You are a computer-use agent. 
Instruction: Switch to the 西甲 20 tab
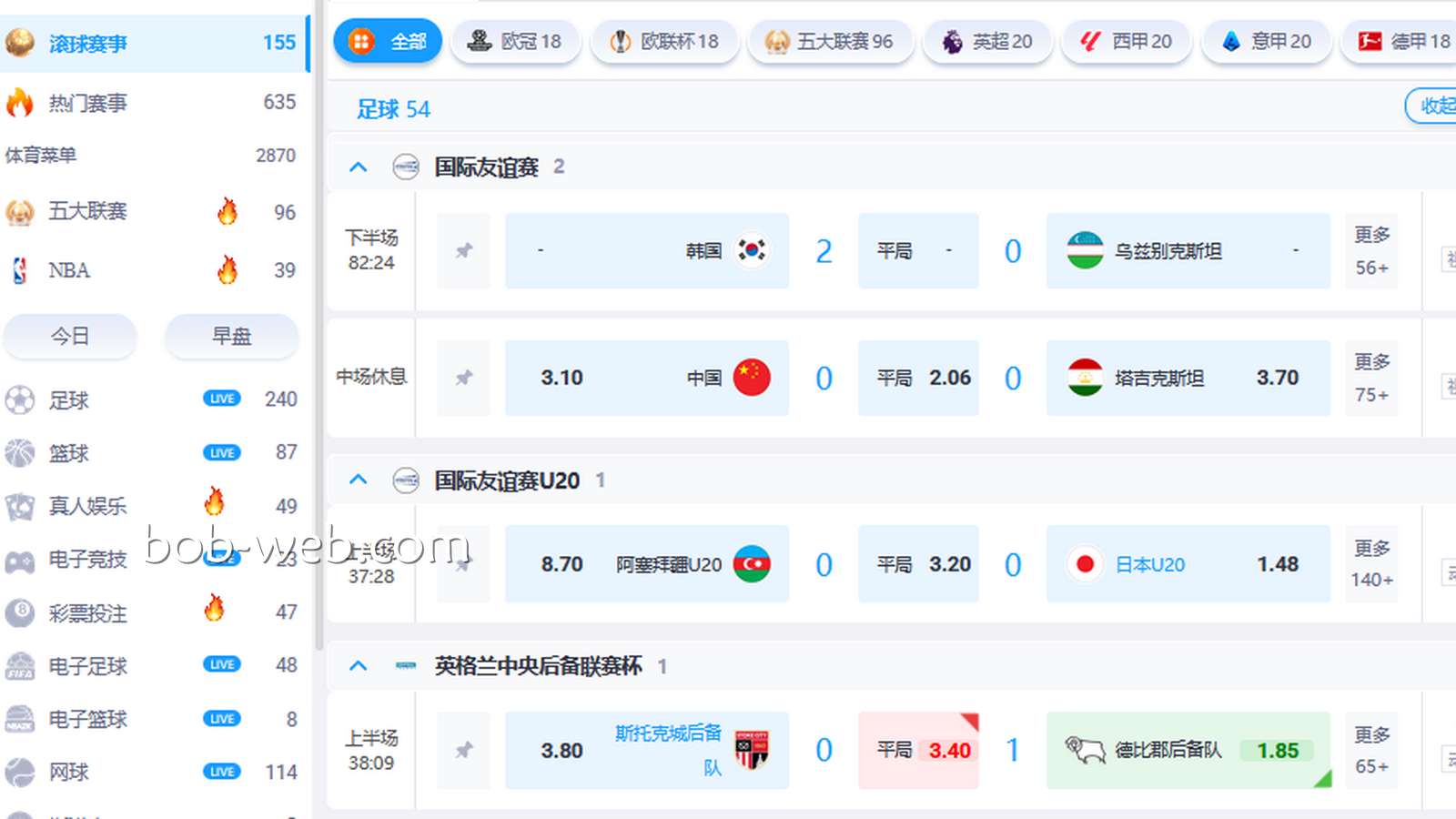coord(1127,41)
